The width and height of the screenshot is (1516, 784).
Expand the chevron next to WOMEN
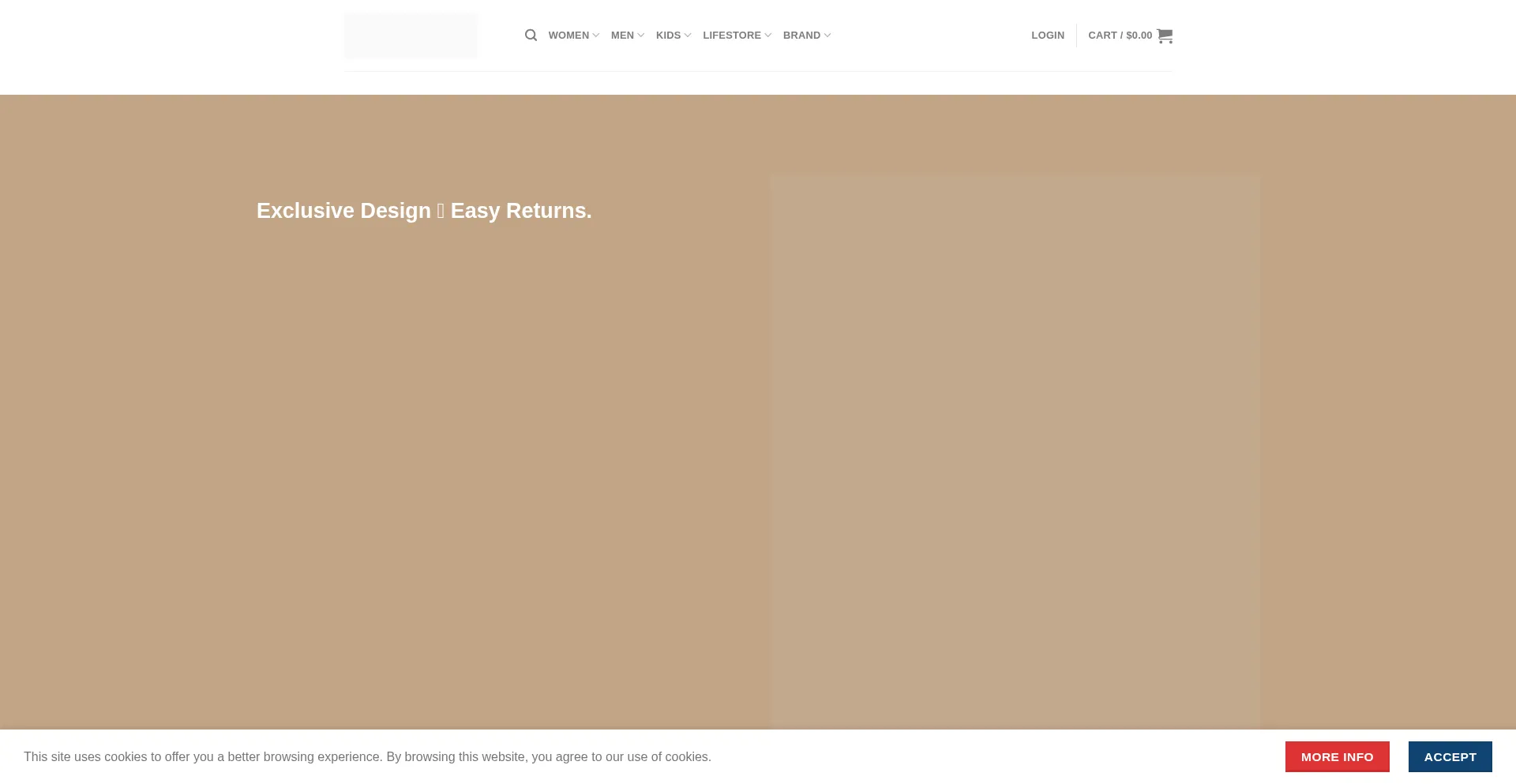[x=596, y=36]
